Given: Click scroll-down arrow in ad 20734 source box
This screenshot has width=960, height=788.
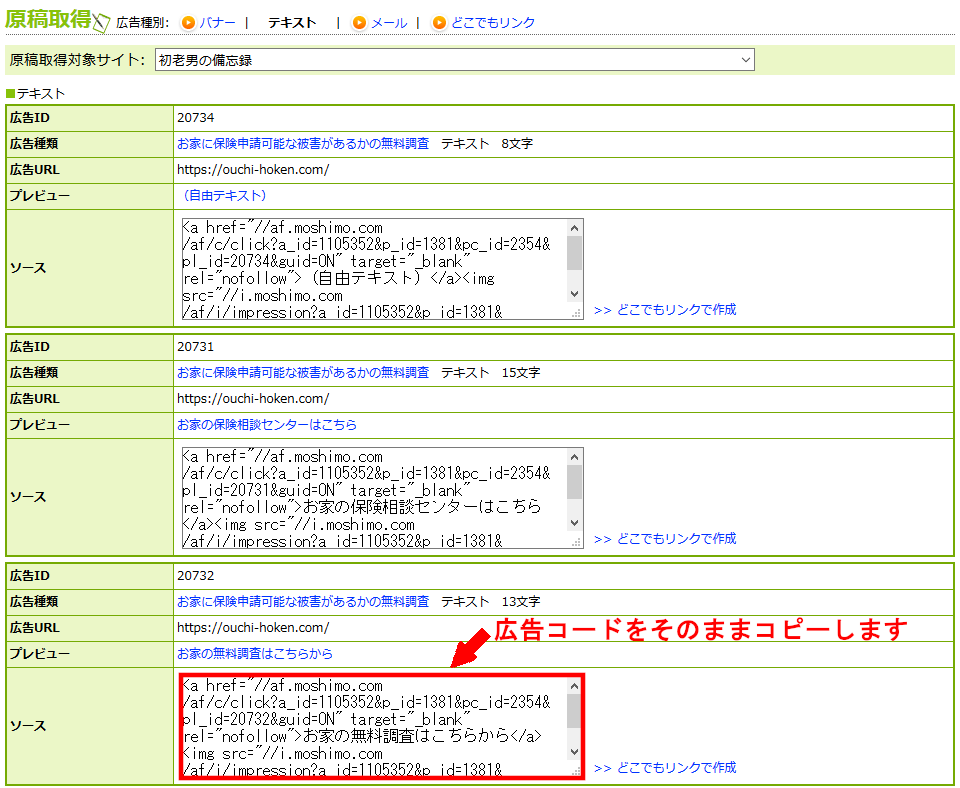Looking at the screenshot, I should [x=574, y=294].
